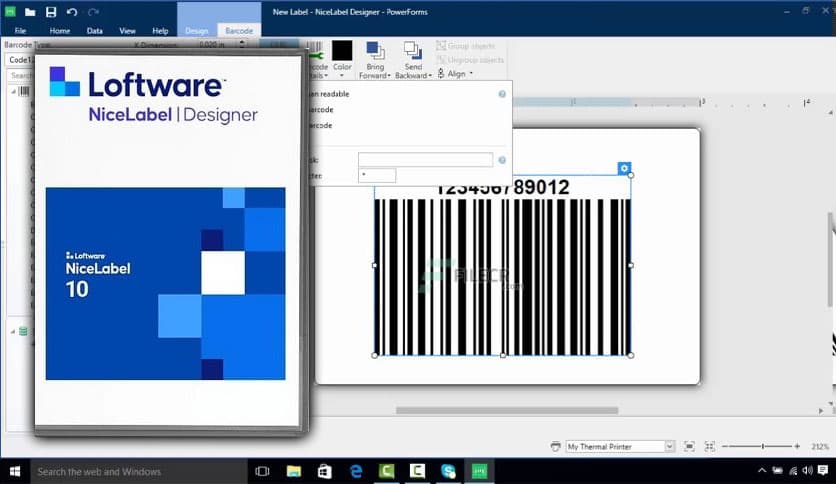
Task: Click the printer icon in status bar
Action: [x=555, y=447]
